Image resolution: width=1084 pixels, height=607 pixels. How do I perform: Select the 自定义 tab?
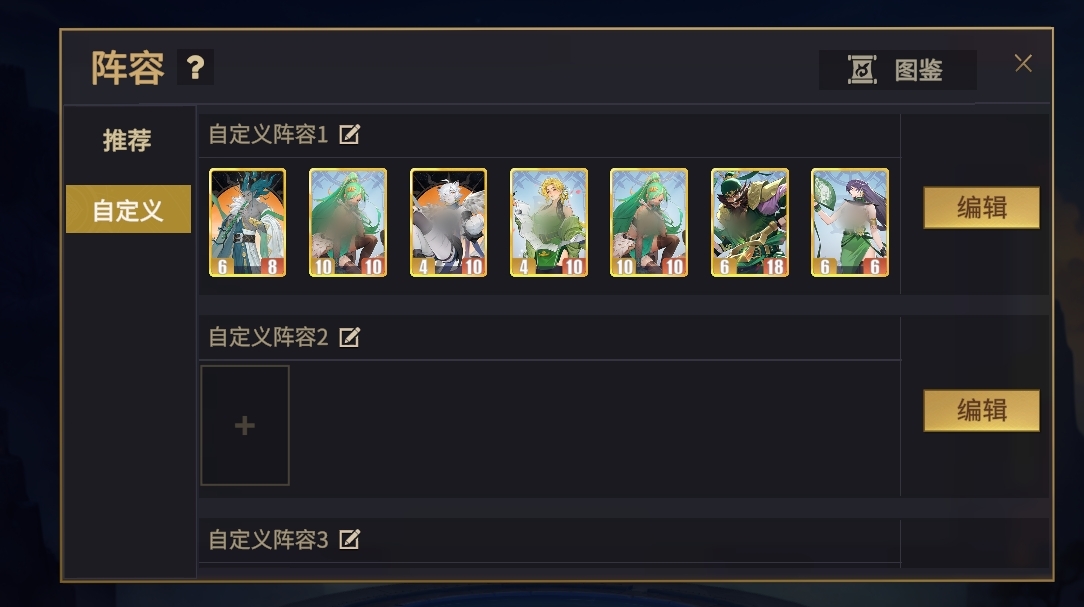(128, 209)
